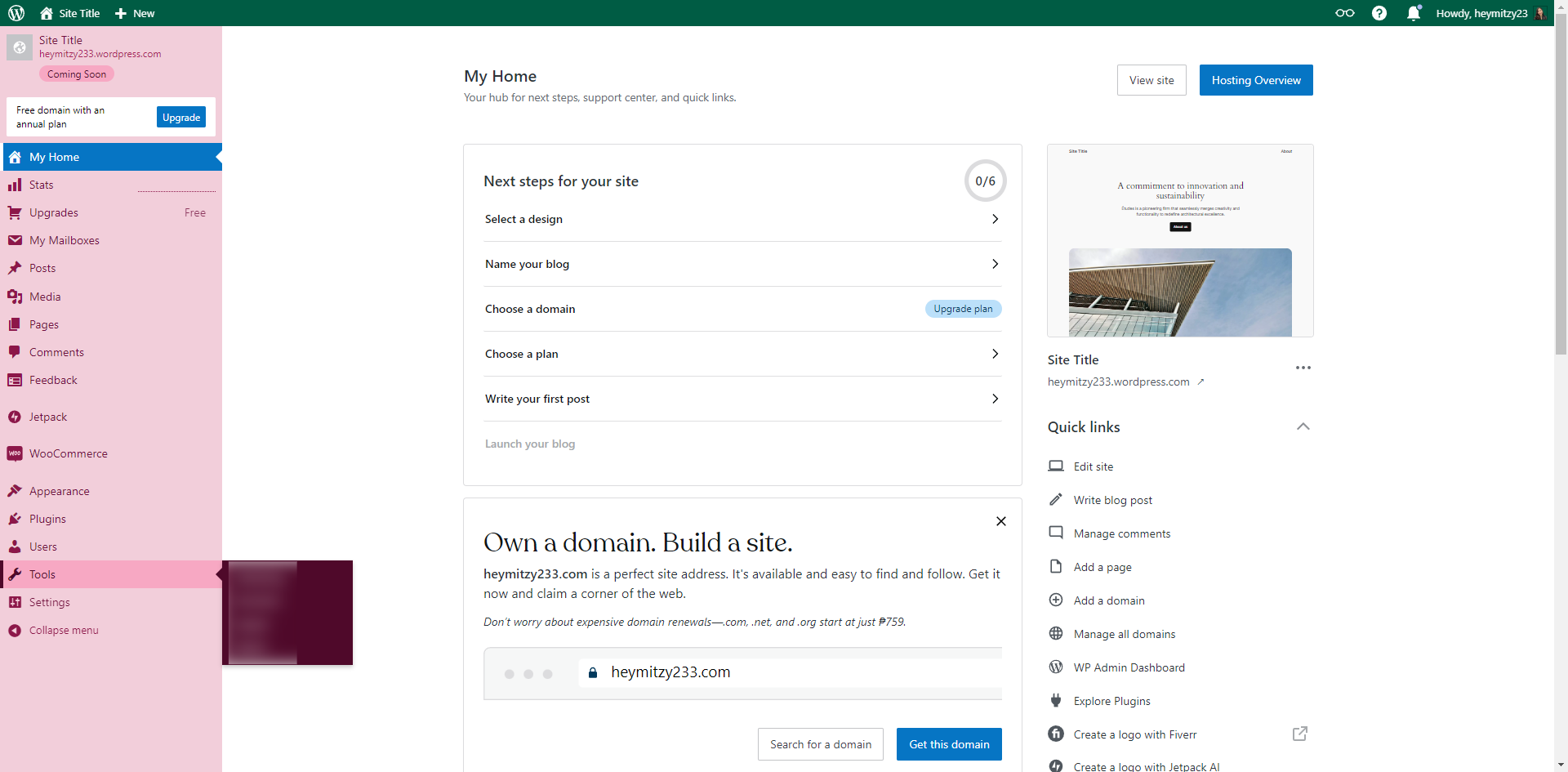Open the Add a domain quick link
Screen dimensions: 1568x772
[x=1109, y=600]
